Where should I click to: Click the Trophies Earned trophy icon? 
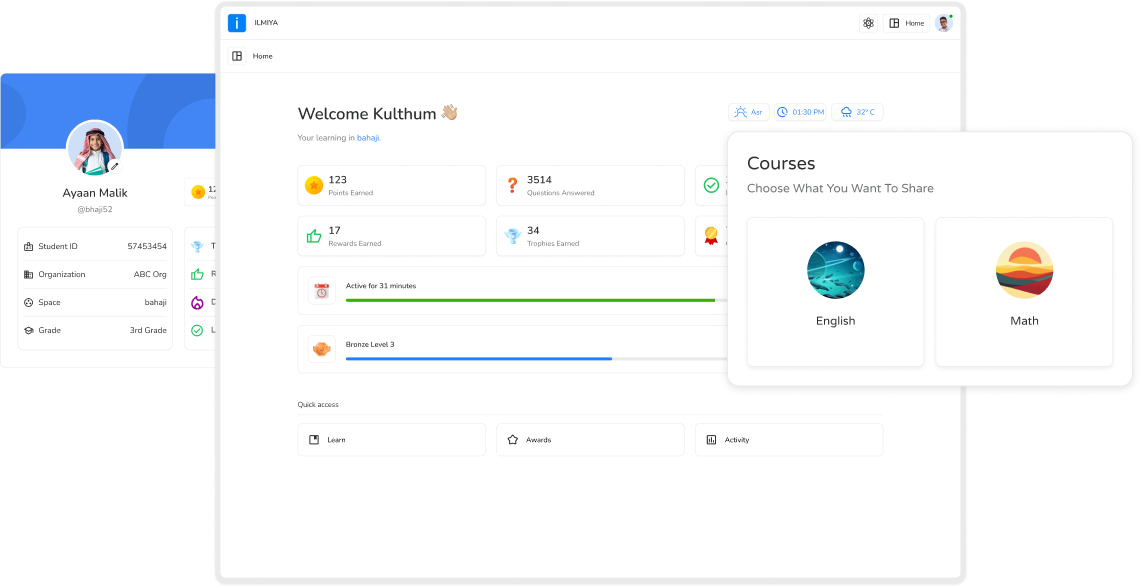pyautogui.click(x=513, y=236)
